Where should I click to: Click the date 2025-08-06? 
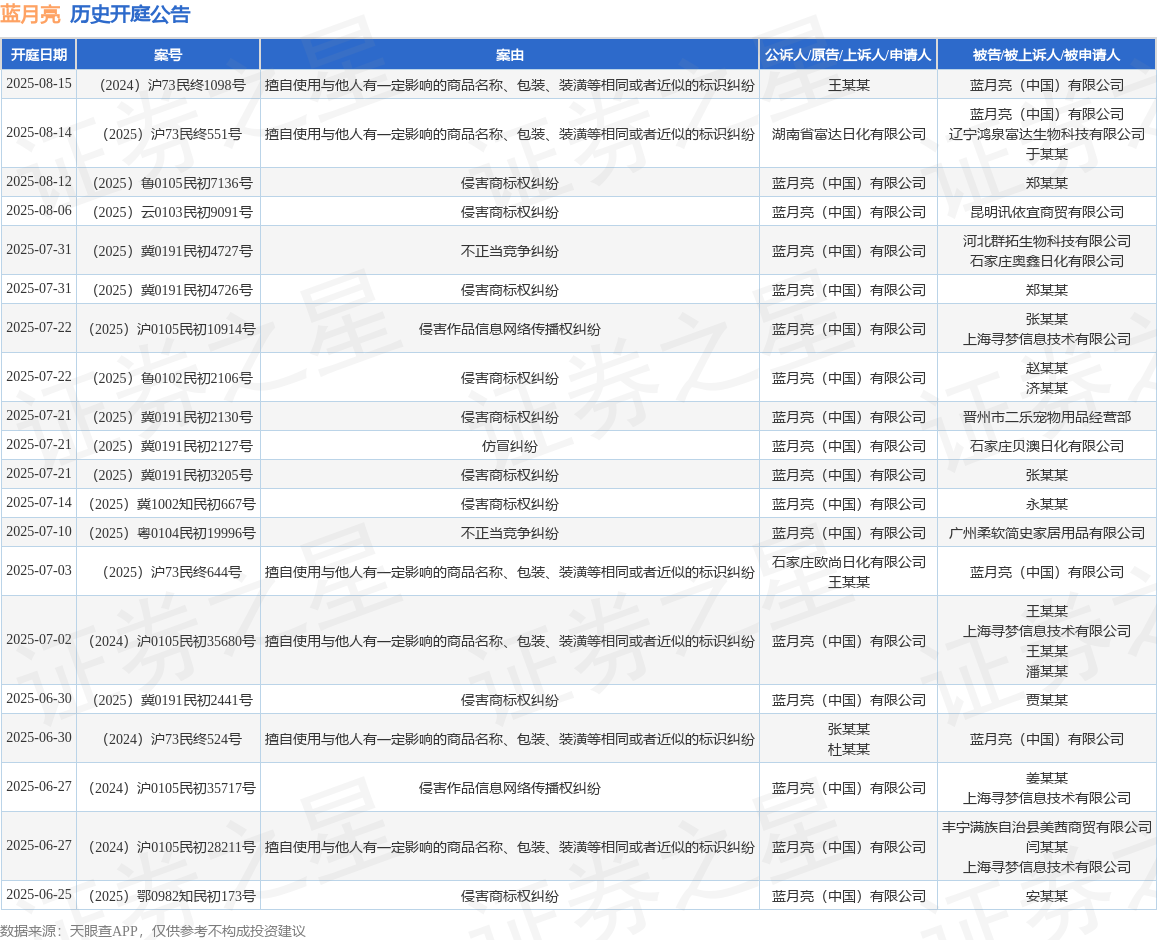click(x=39, y=210)
